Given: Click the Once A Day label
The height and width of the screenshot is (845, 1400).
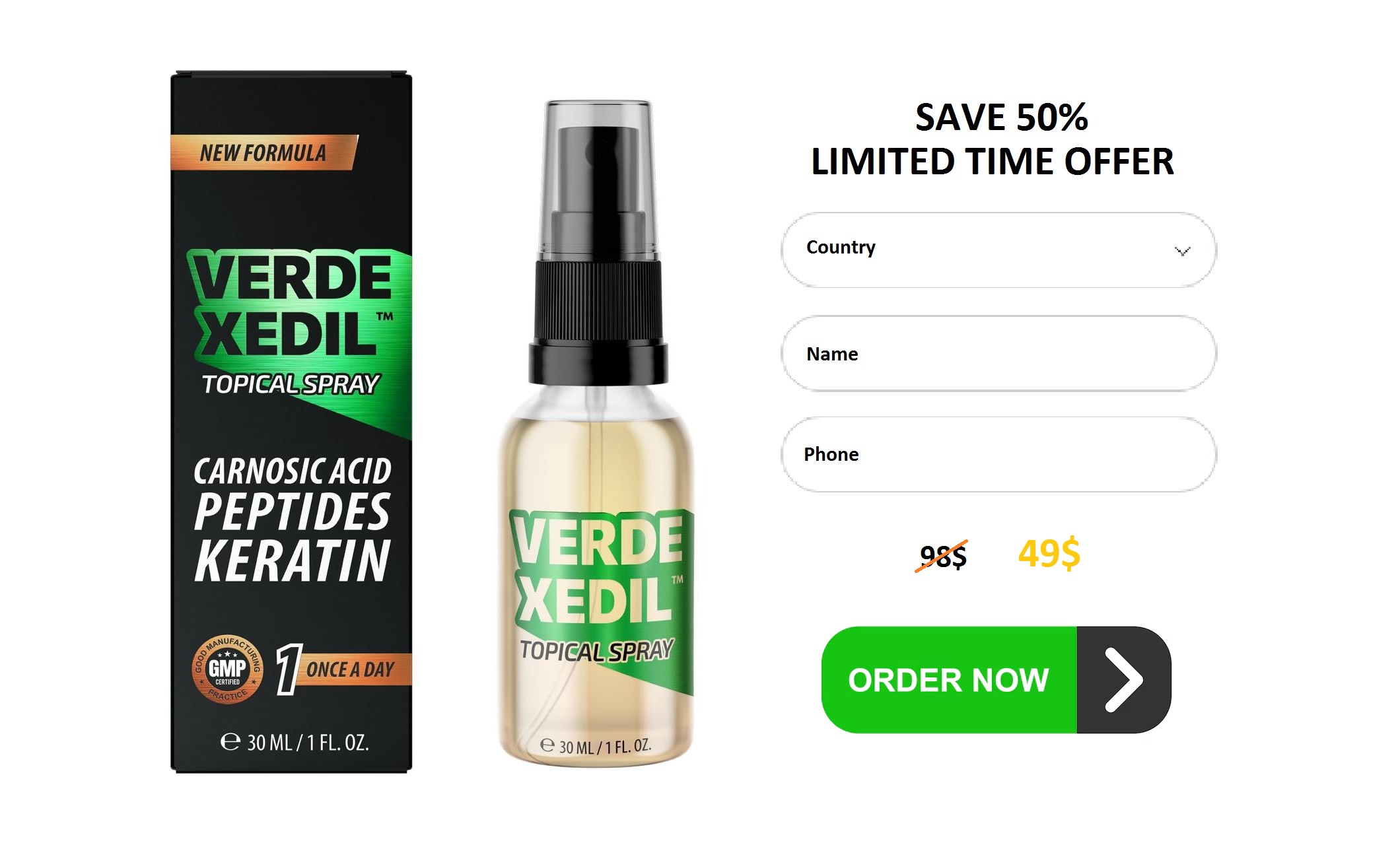Looking at the screenshot, I should click(350, 669).
